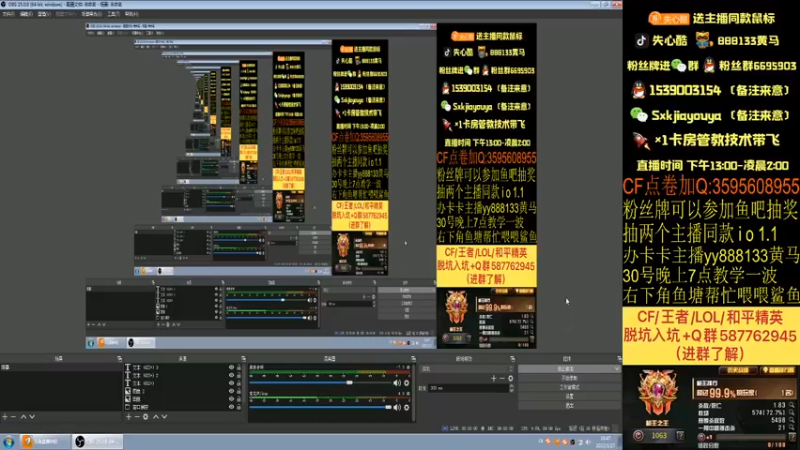The width and height of the screenshot is (800, 450).
Task: Open the 场景集合(S) menu
Action: [x=92, y=14]
